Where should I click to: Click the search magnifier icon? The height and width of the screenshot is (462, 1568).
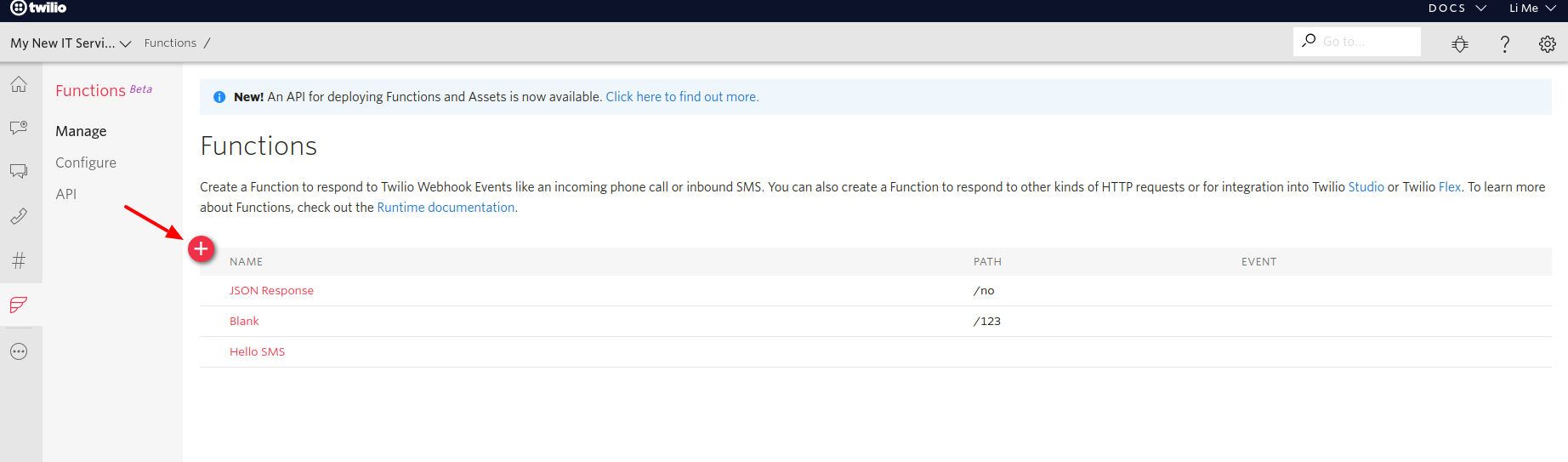point(1310,40)
